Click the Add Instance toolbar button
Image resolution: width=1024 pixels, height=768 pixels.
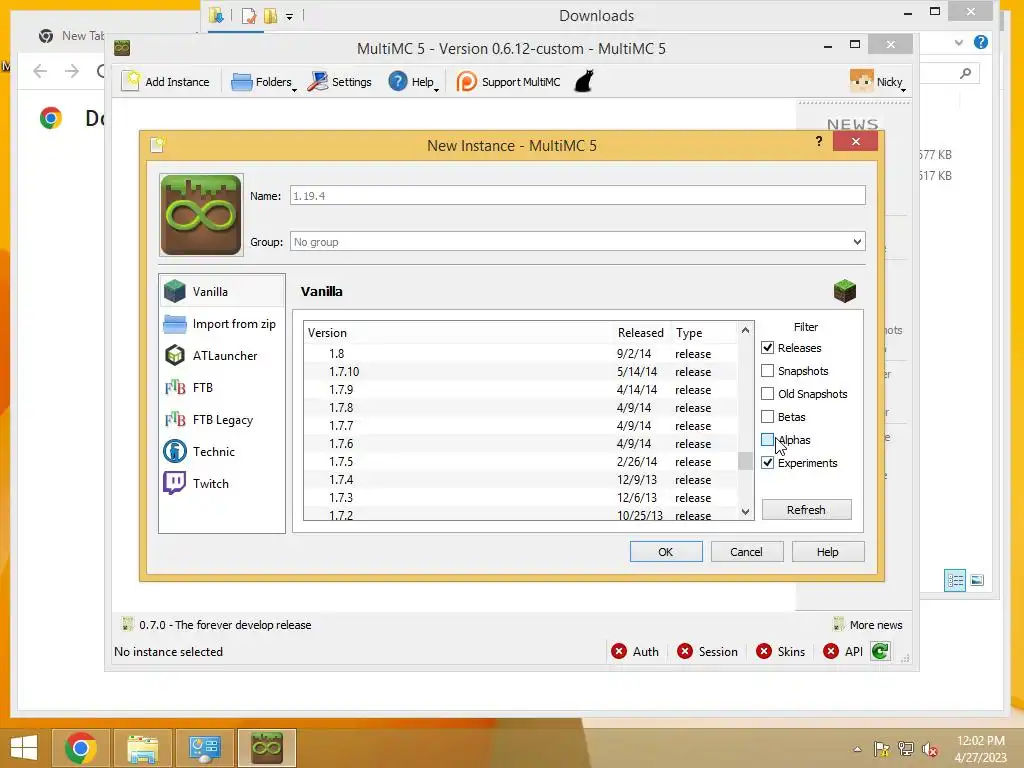(167, 82)
